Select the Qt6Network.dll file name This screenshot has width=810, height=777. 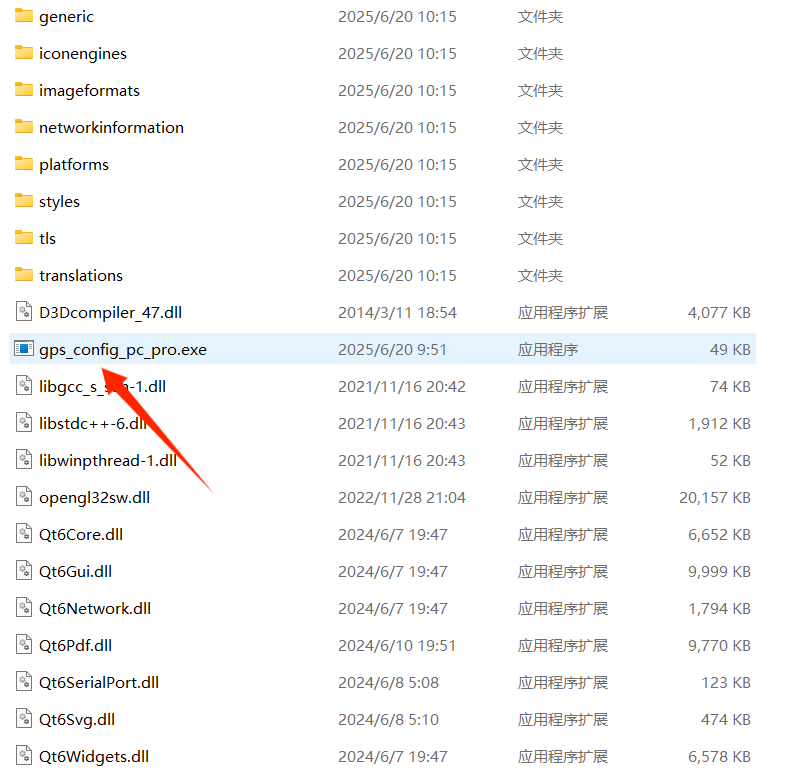pos(95,609)
